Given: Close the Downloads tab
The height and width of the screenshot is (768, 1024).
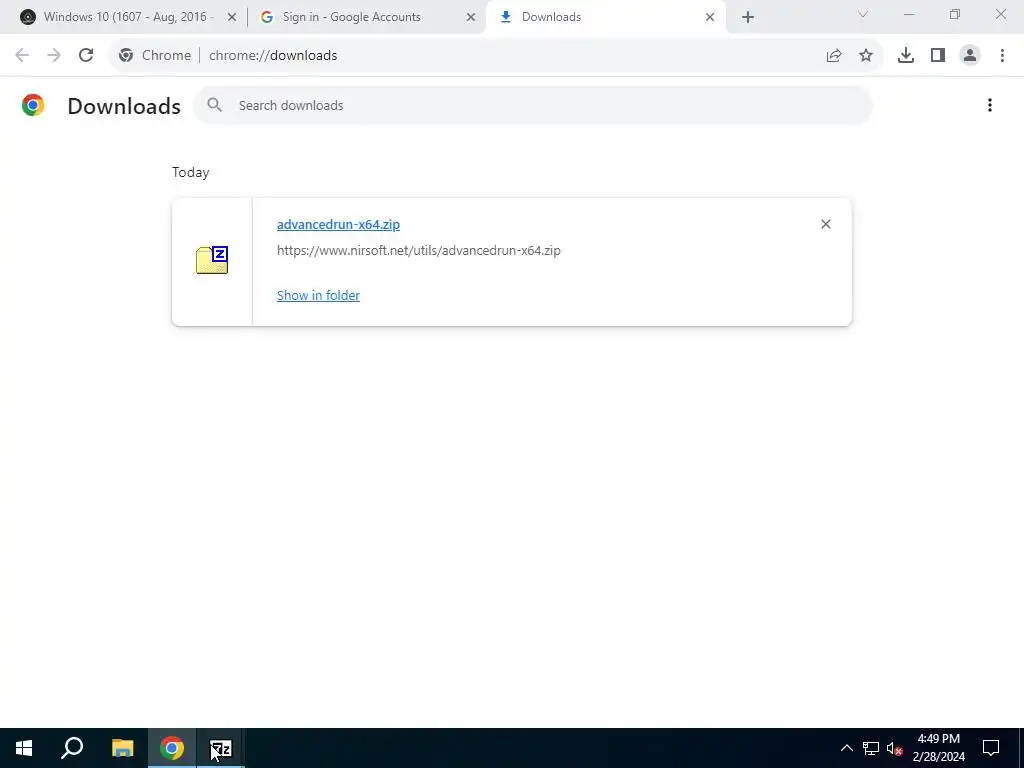Looking at the screenshot, I should (x=709, y=17).
